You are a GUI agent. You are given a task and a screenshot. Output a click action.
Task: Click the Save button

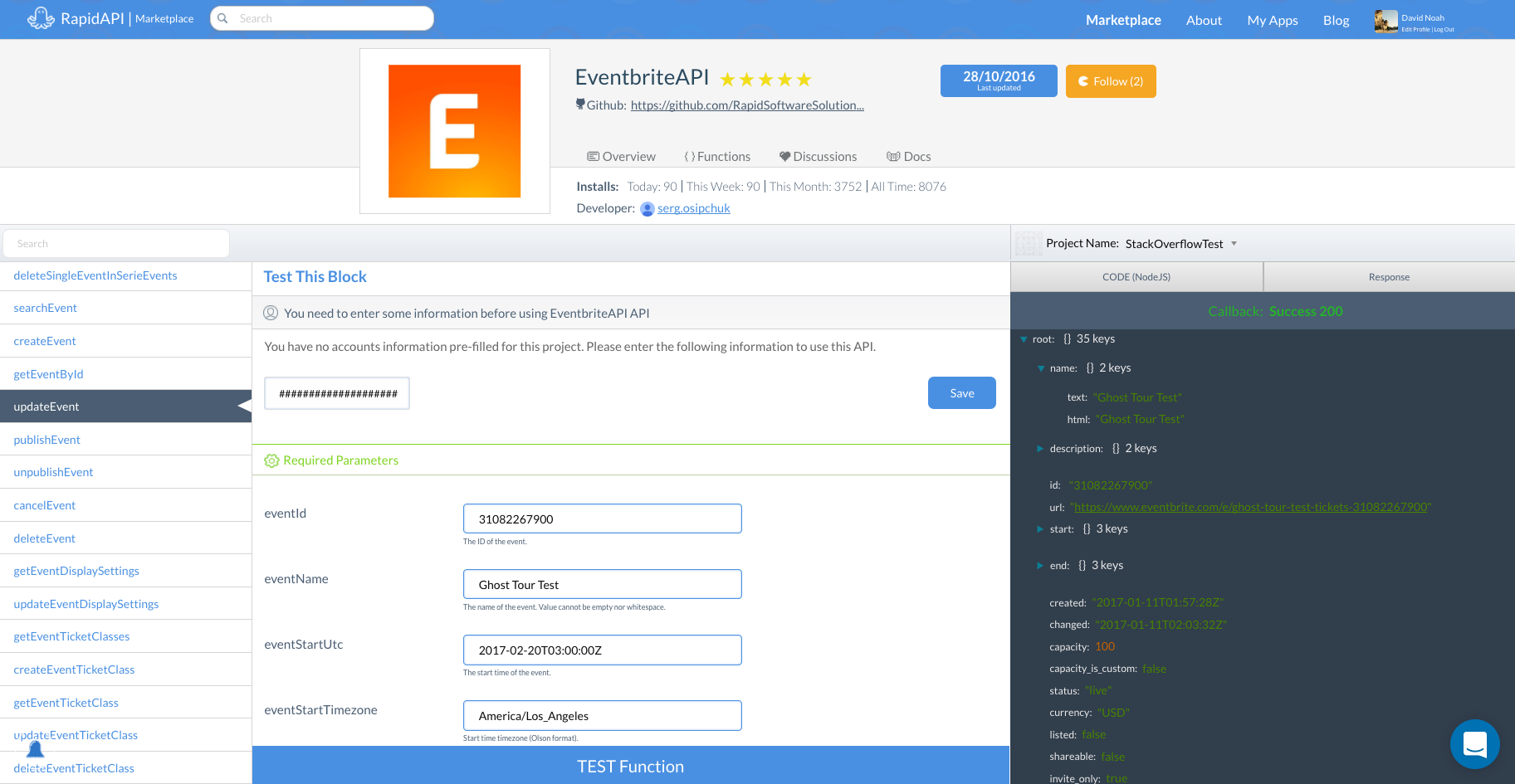coord(962,393)
